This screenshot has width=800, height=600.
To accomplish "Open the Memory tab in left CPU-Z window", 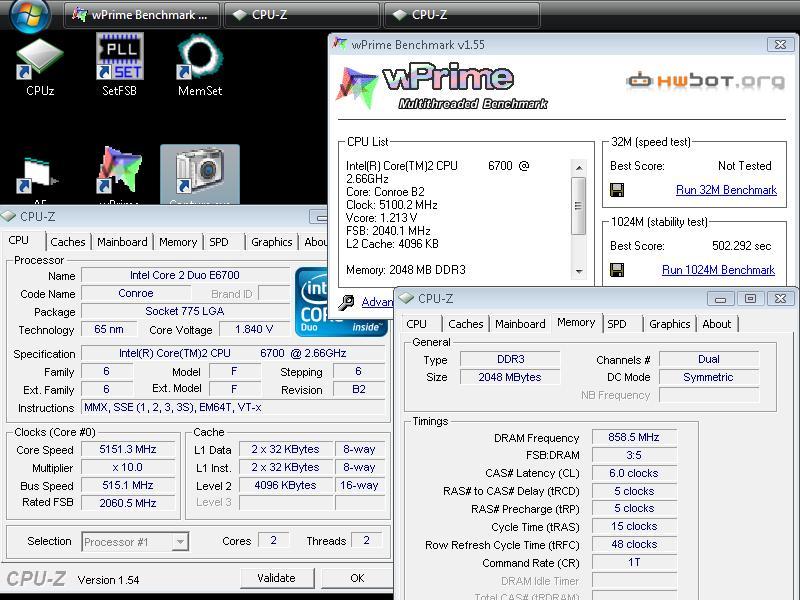I will pos(178,242).
